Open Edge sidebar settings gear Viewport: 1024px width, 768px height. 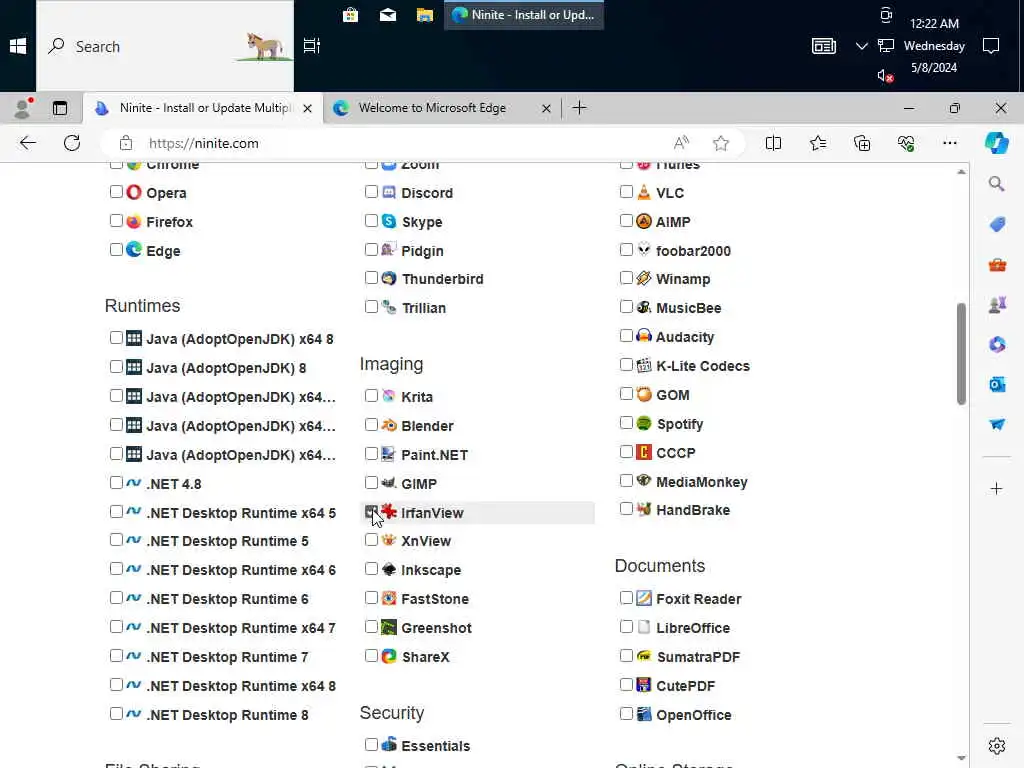[x=997, y=745]
